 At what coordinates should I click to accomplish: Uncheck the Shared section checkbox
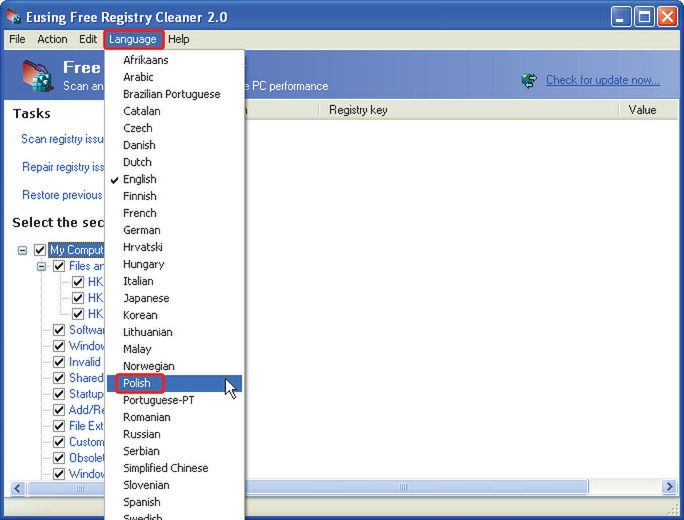point(59,378)
